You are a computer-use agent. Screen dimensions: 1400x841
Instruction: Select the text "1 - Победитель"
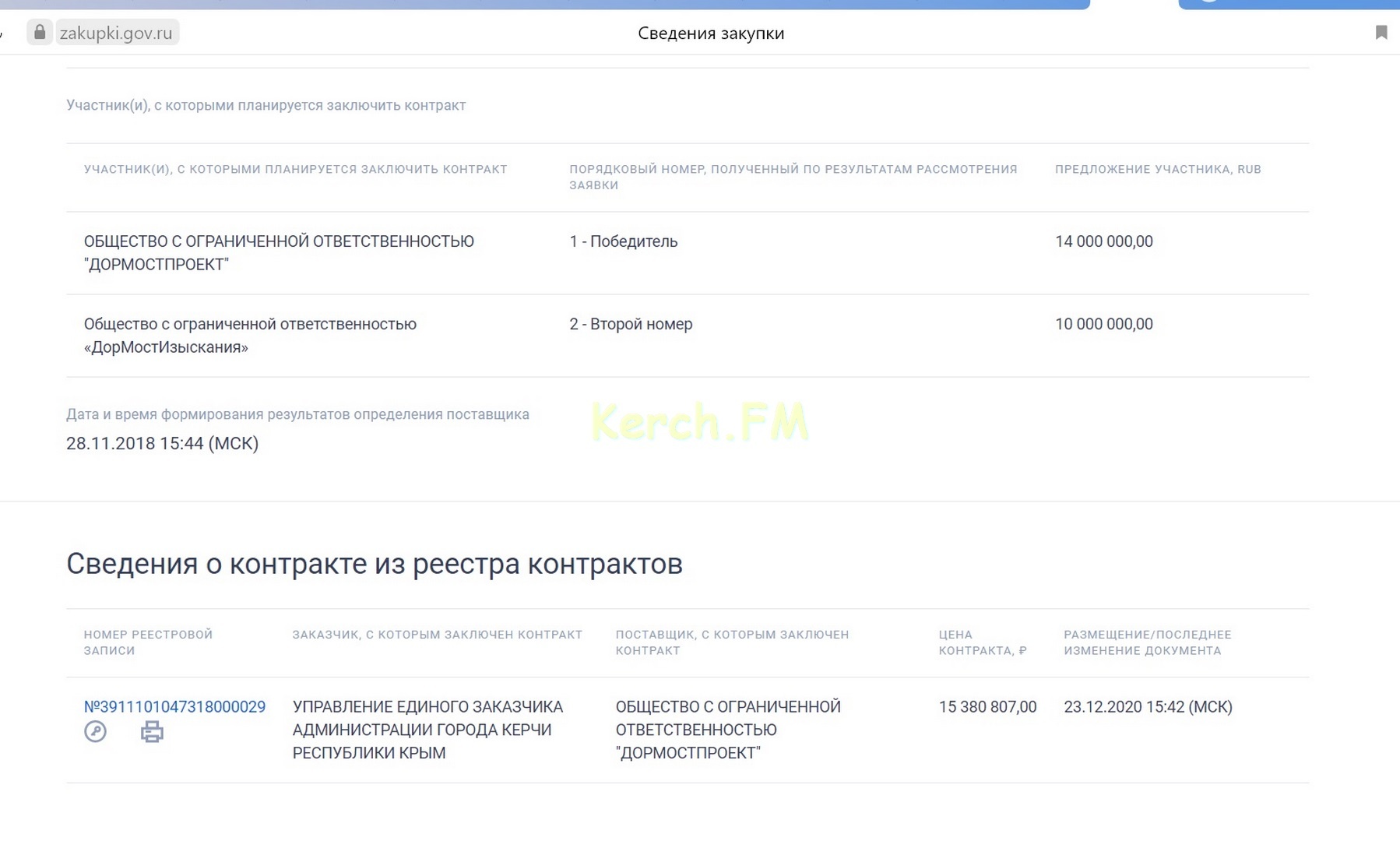[x=624, y=241]
